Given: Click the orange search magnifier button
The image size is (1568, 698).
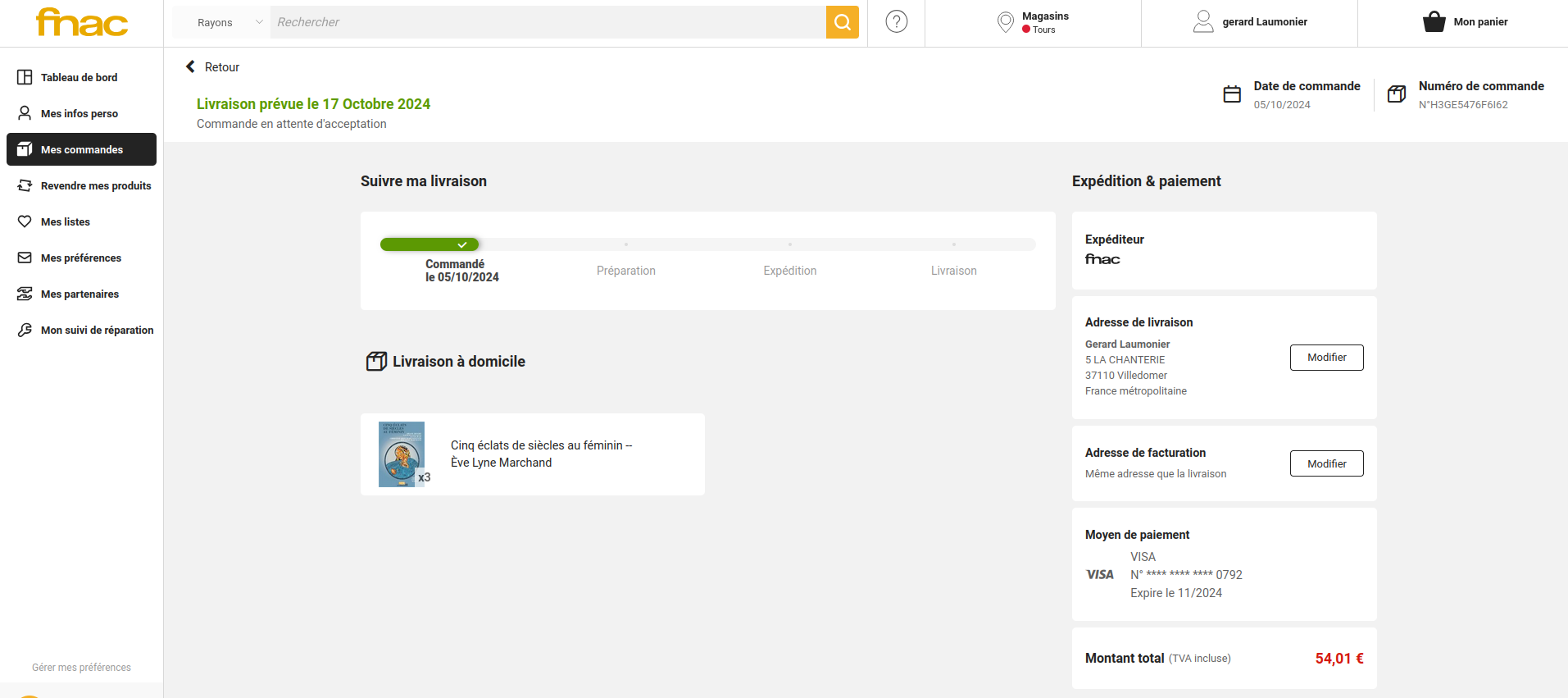Looking at the screenshot, I should point(842,22).
